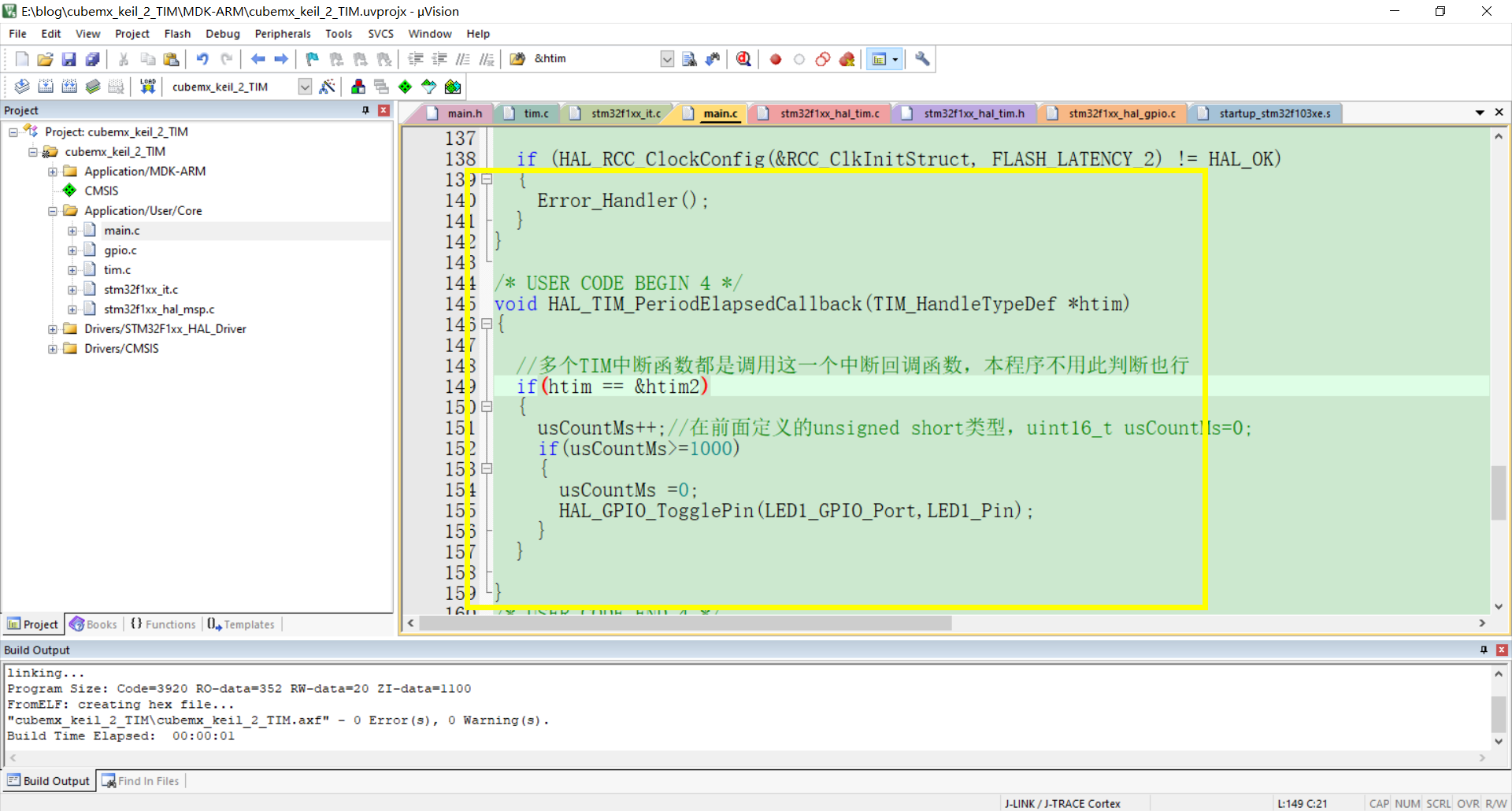The width and height of the screenshot is (1512, 811).
Task: Open the SVCS menu
Action: [x=380, y=34]
